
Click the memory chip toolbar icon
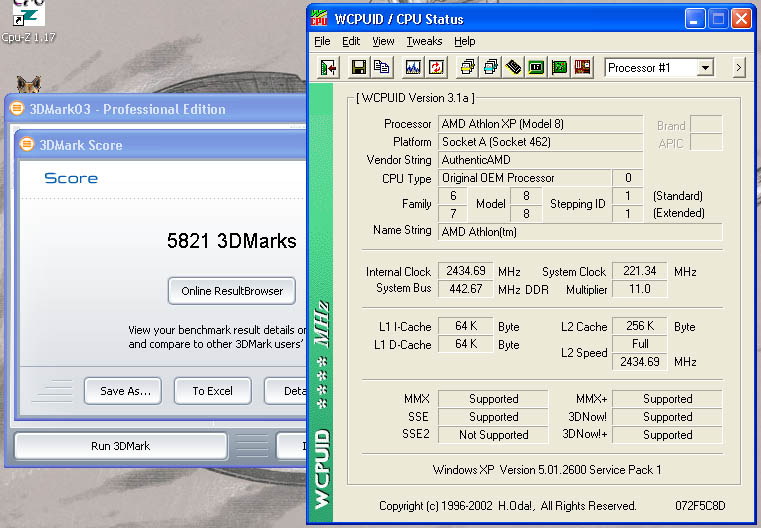513,67
